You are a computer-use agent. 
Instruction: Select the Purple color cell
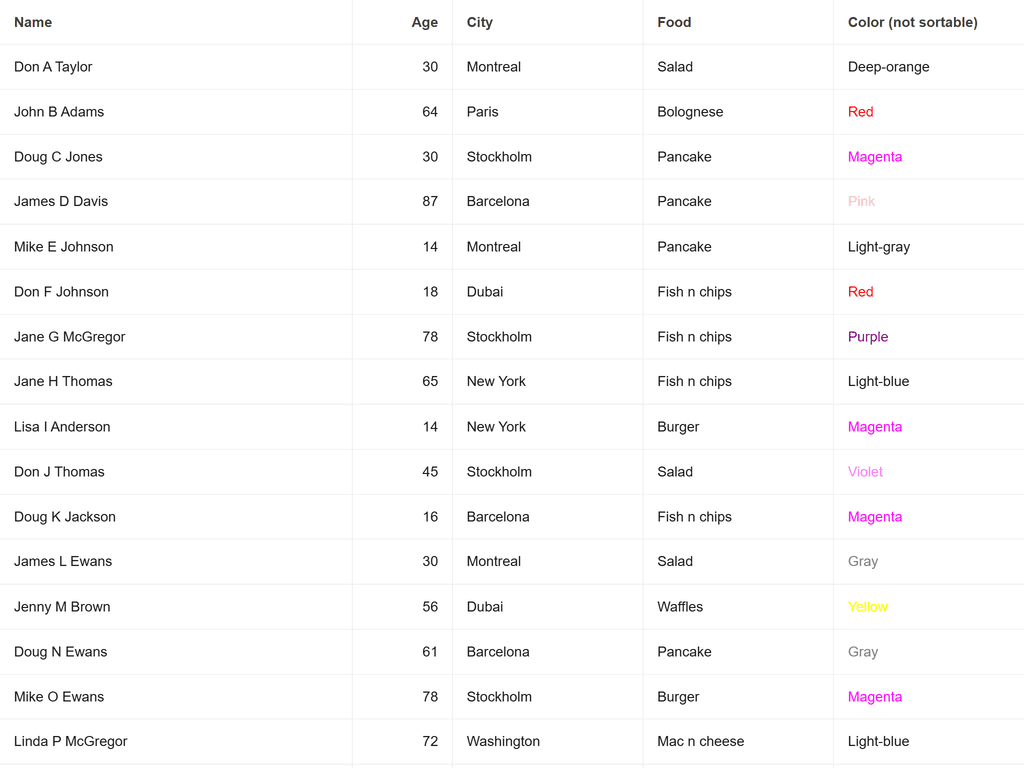(868, 337)
